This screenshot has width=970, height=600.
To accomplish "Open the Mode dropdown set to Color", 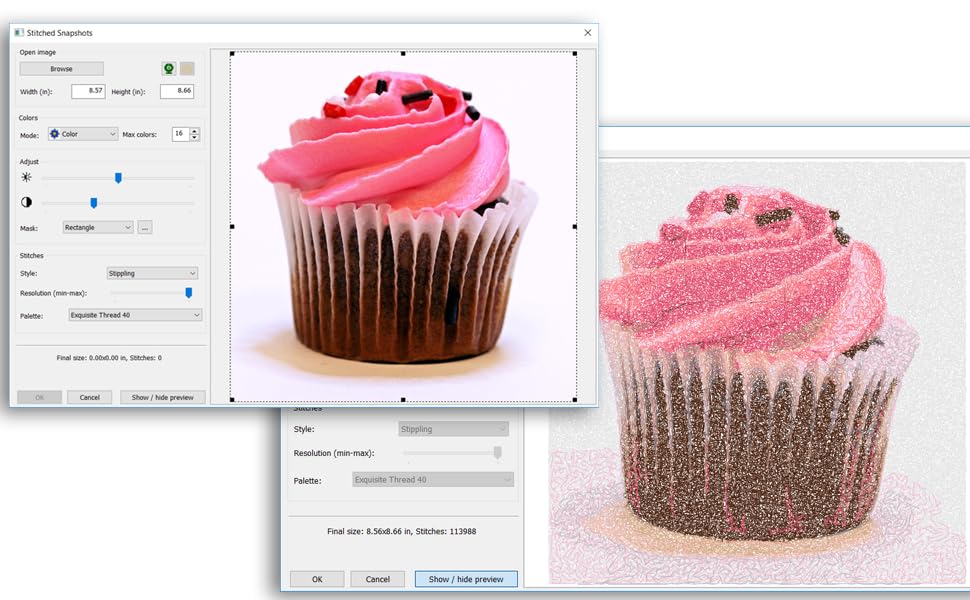I will pos(83,134).
